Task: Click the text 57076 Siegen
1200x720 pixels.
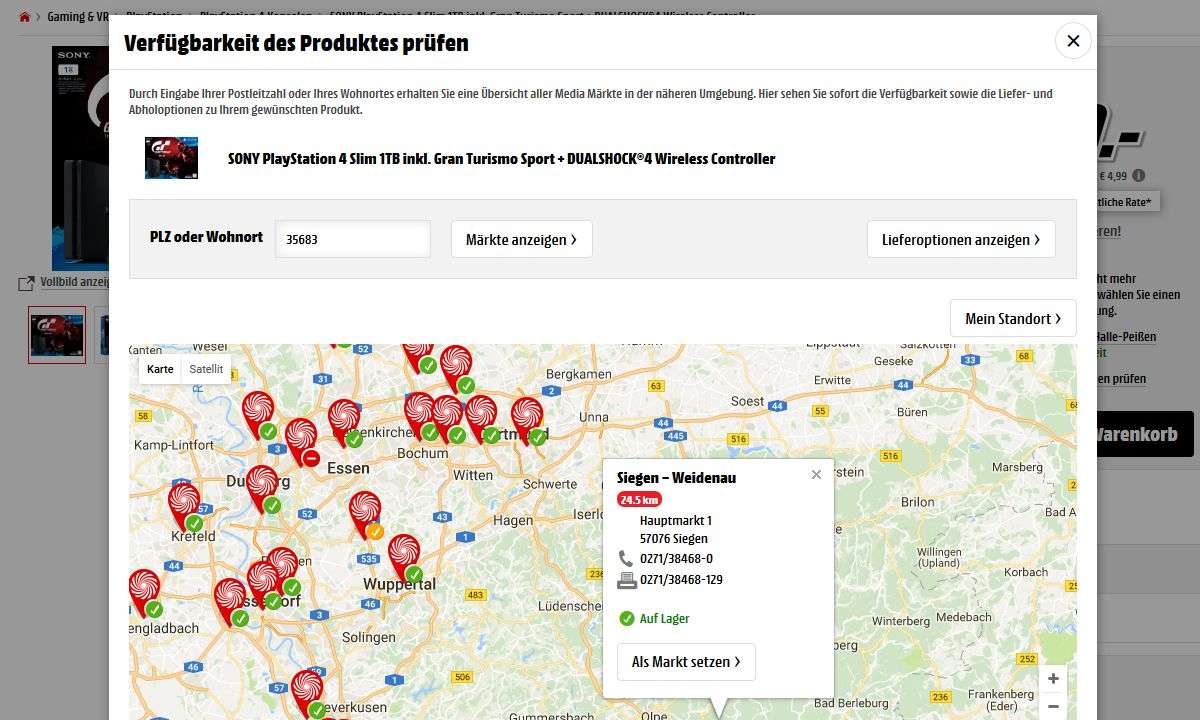Action: (x=674, y=538)
